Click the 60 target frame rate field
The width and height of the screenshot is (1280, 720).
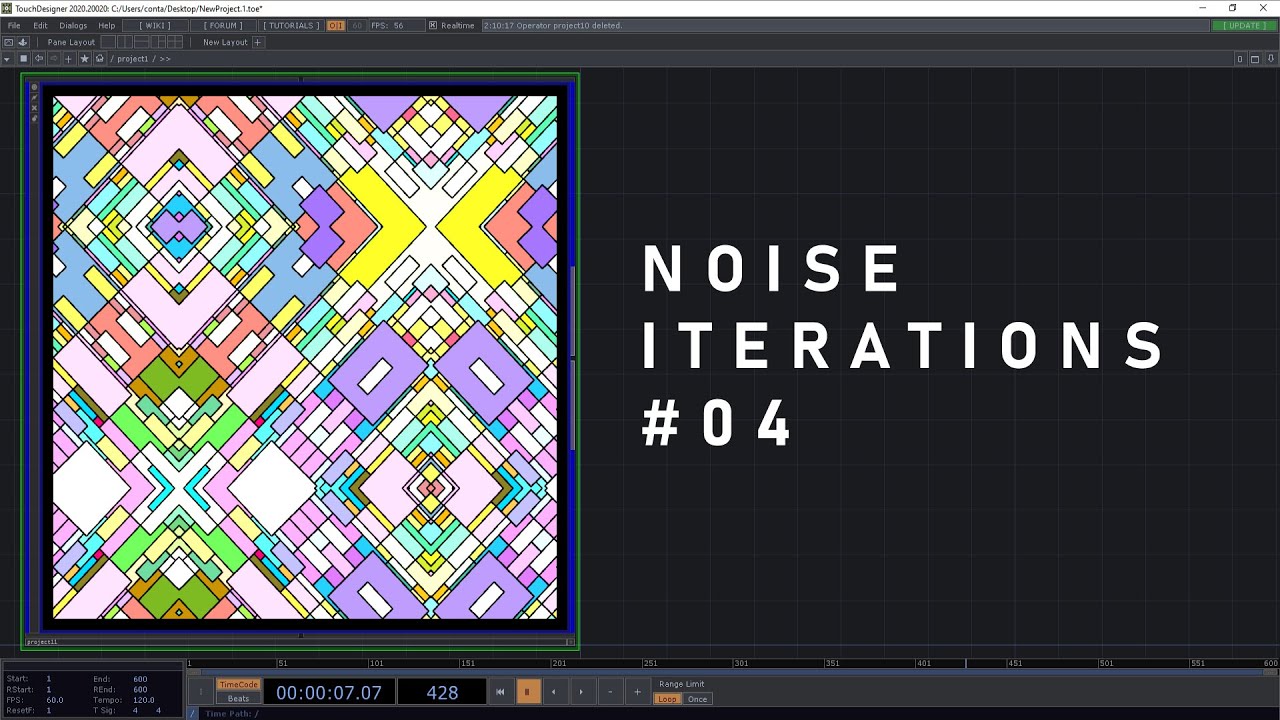click(357, 25)
